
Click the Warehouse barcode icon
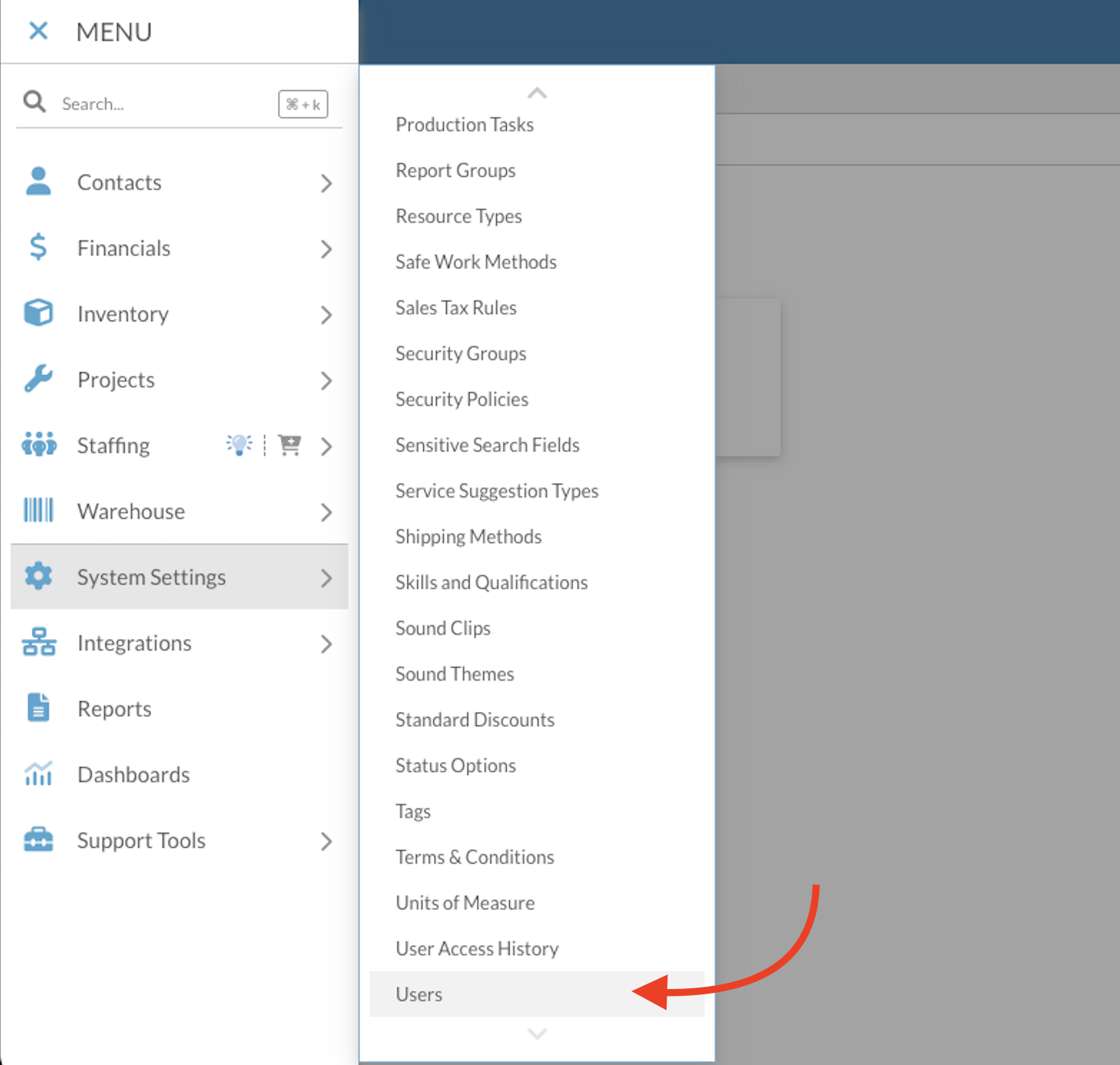(38, 510)
